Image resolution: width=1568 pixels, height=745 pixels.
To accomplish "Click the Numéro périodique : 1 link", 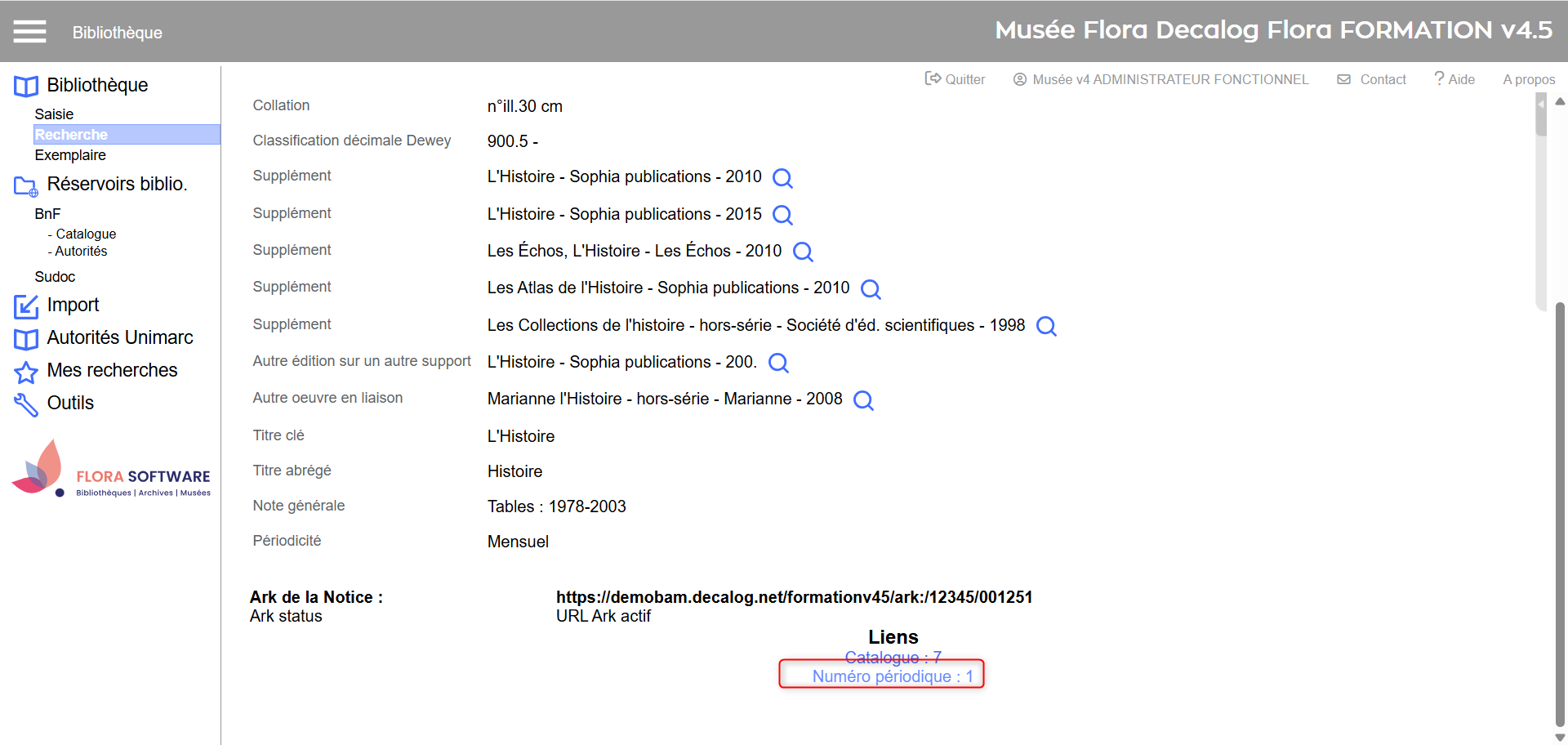I will click(892, 676).
